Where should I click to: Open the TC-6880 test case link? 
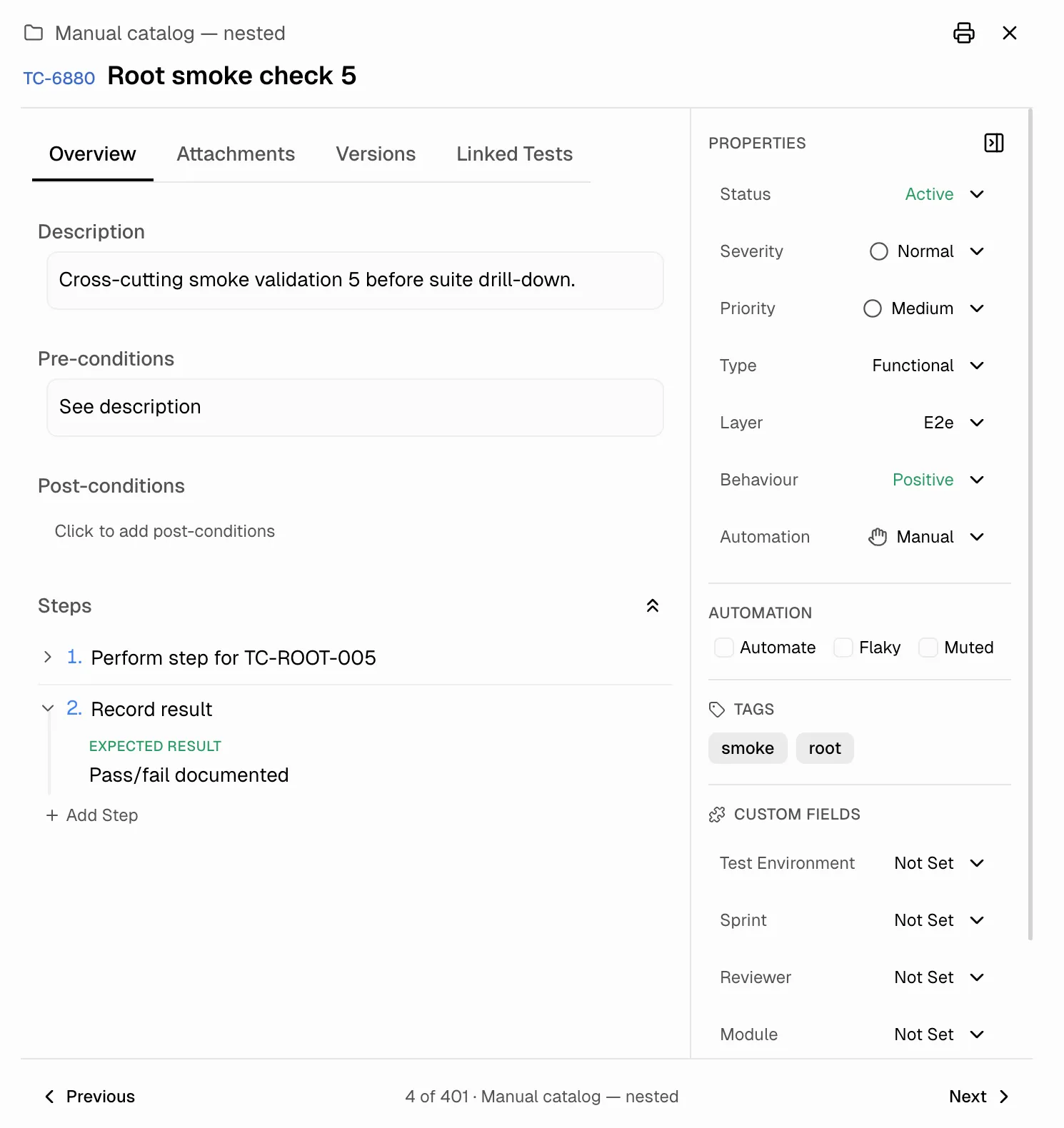(59, 78)
